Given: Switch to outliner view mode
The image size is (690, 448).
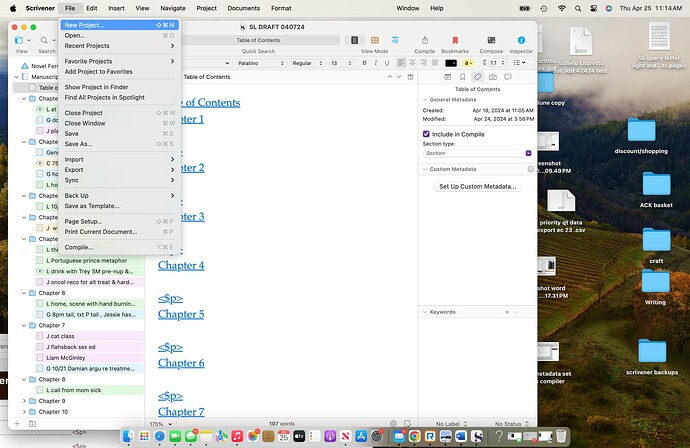Looking at the screenshot, I should coord(395,40).
